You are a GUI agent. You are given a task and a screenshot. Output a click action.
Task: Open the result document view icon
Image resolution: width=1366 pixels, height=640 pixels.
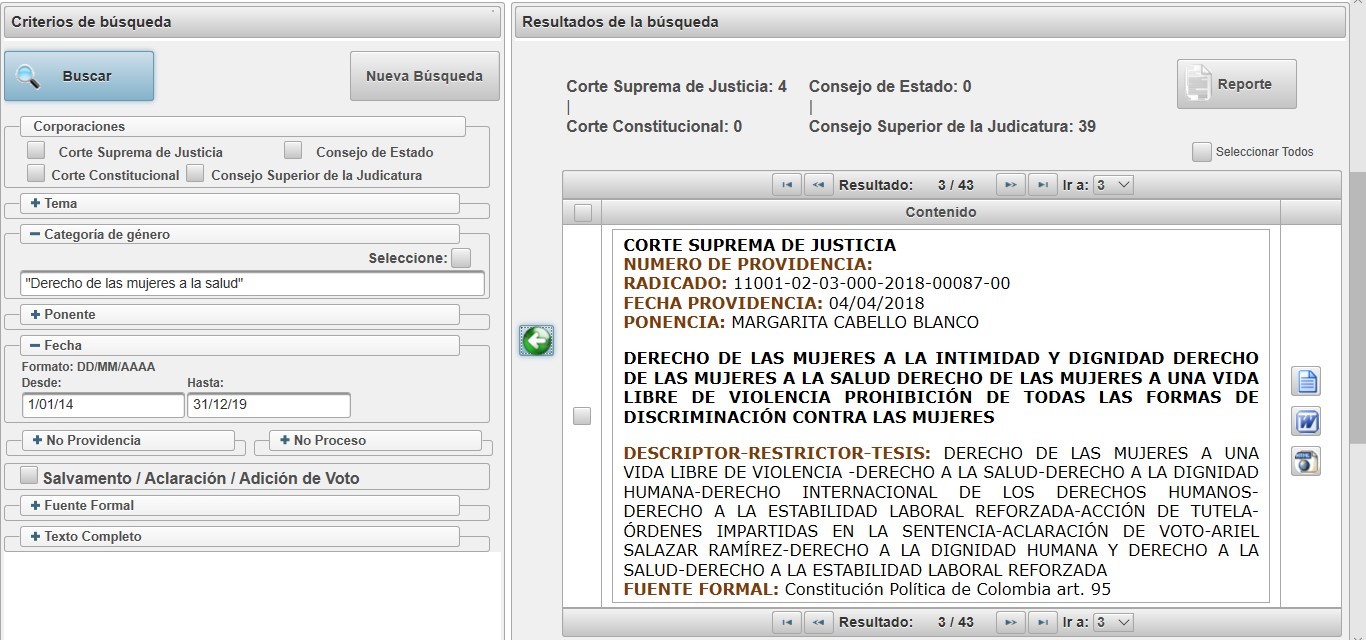point(1306,381)
